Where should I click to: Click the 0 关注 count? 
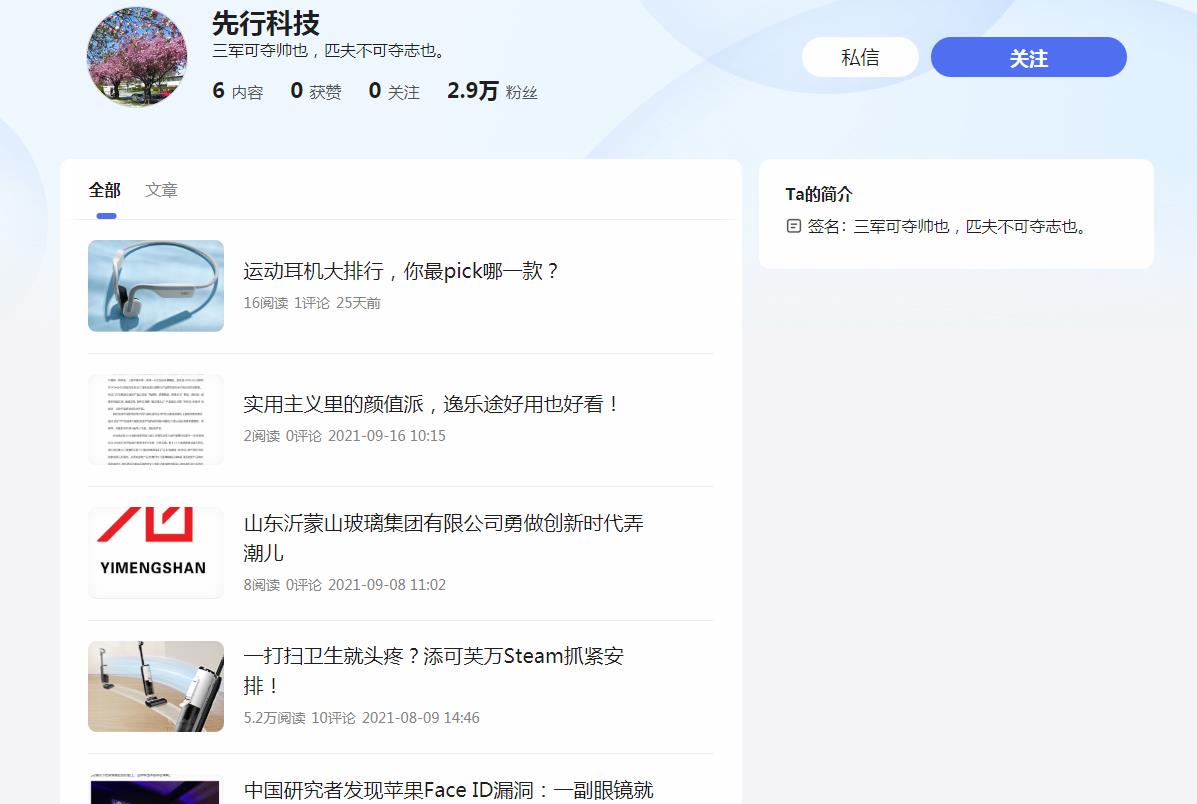[x=394, y=91]
